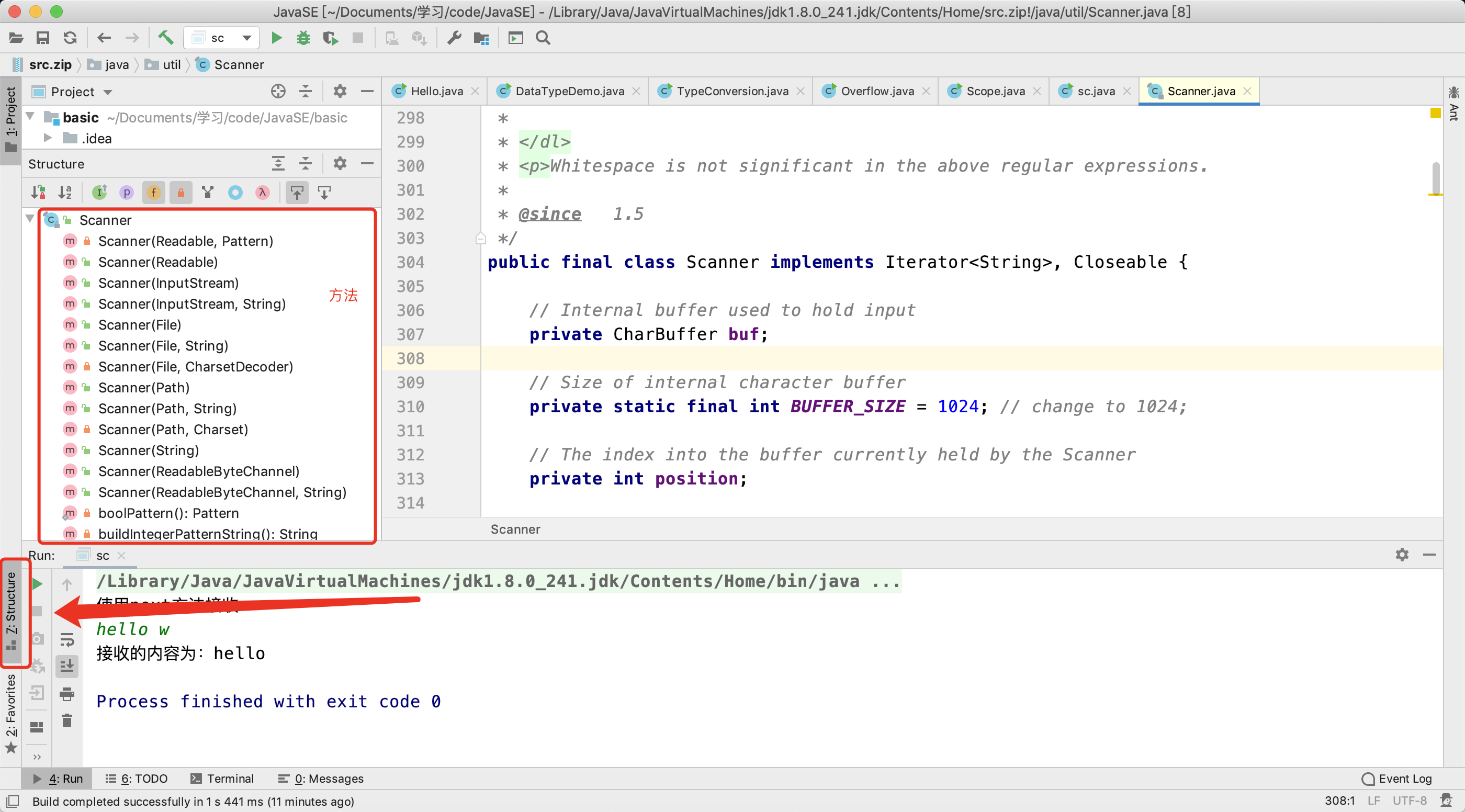This screenshot has height=812, width=1465.
Task: Click the Debug bug icon
Action: (x=303, y=38)
